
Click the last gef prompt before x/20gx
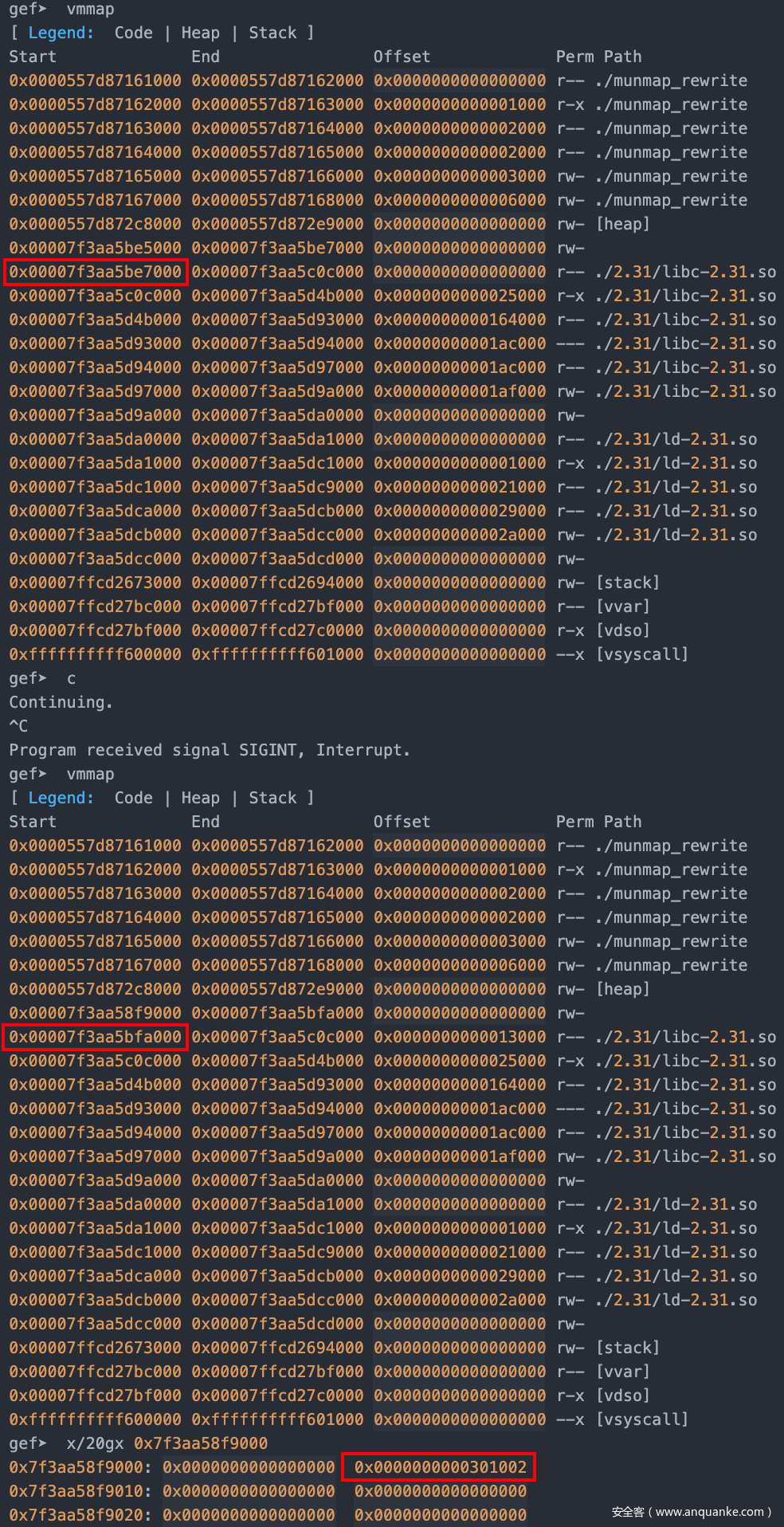coord(28,1443)
